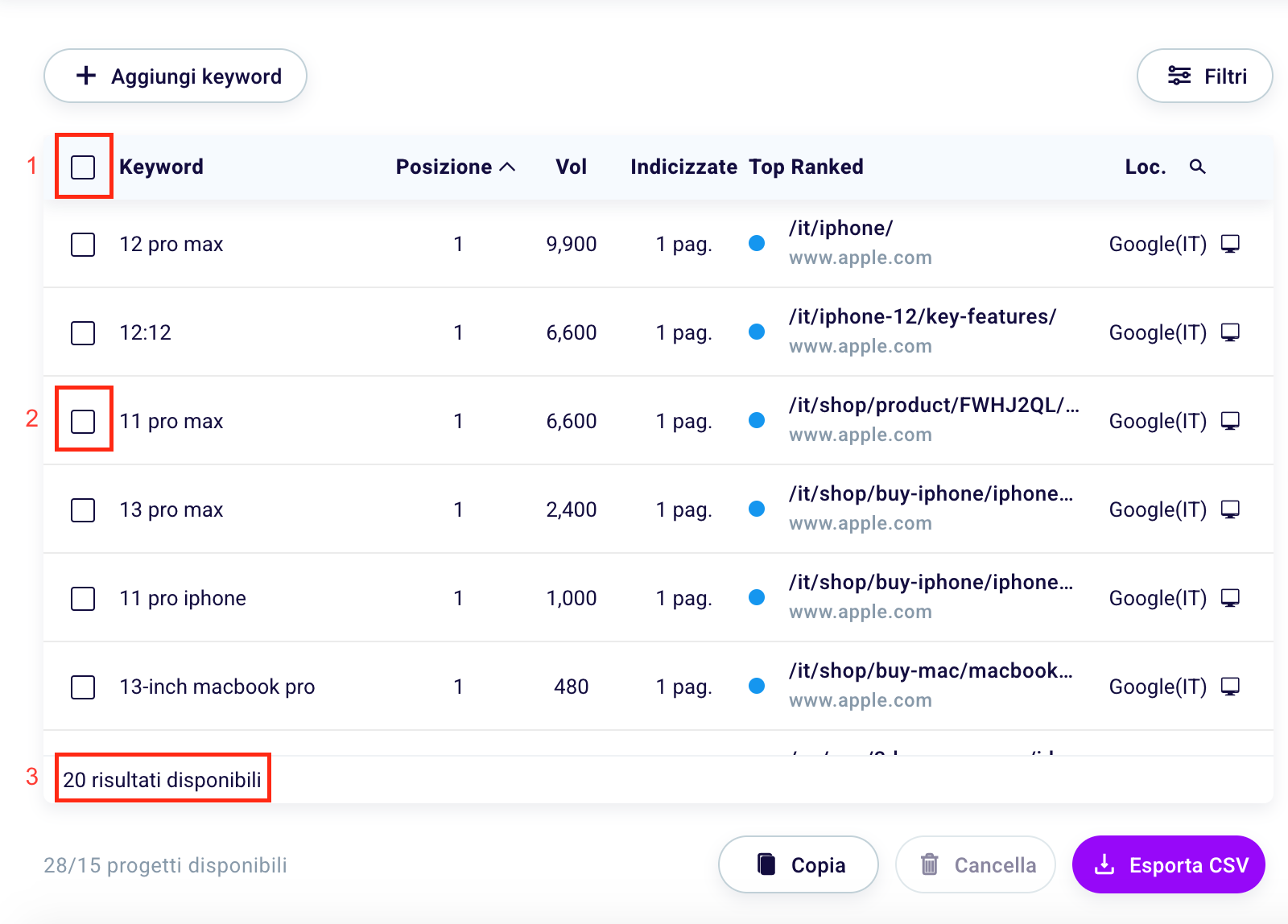Click the desktop icon in 13 pro max row

(1229, 509)
